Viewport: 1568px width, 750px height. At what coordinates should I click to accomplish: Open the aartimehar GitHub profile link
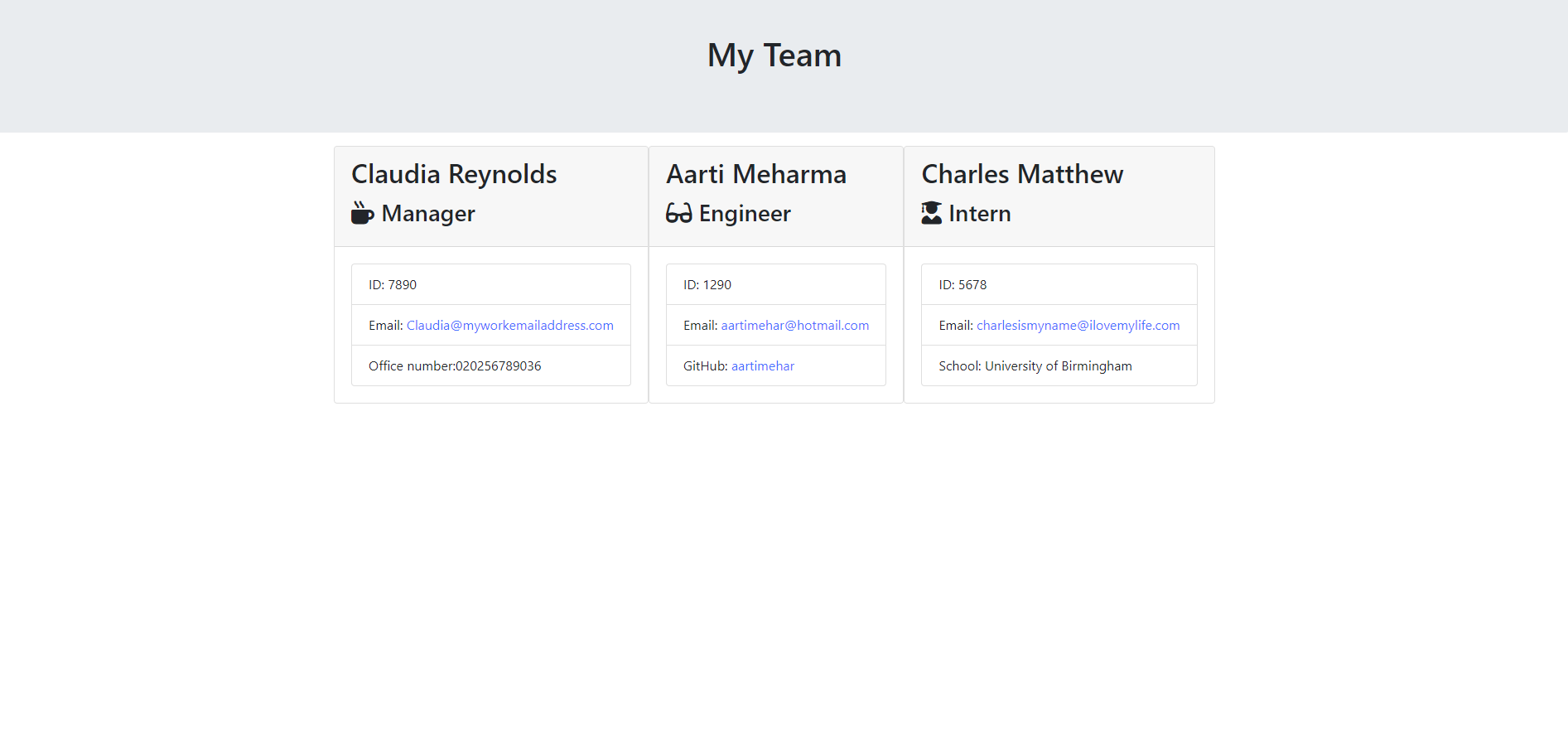point(763,365)
